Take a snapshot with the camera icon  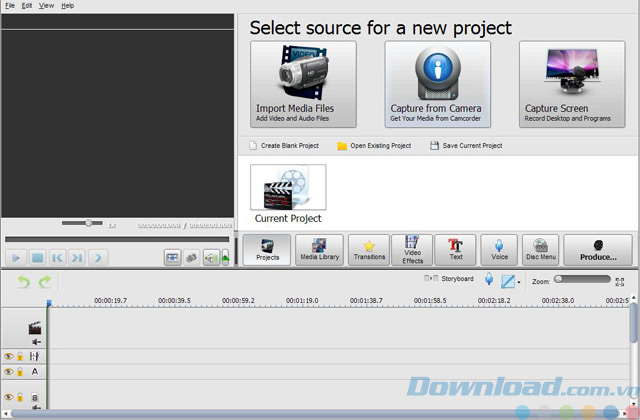pos(191,258)
